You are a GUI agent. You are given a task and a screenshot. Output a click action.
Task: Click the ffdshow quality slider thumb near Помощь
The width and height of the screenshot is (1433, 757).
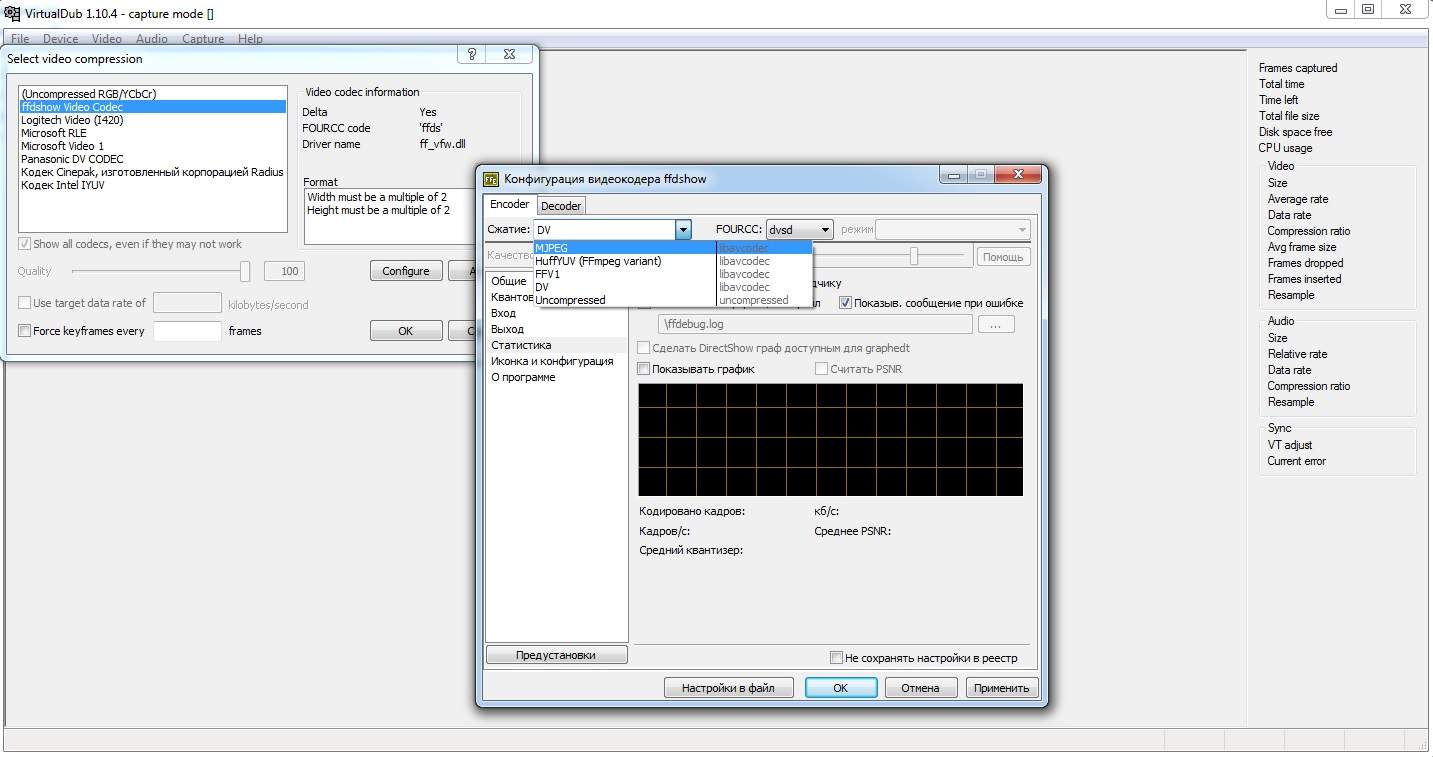coord(914,257)
